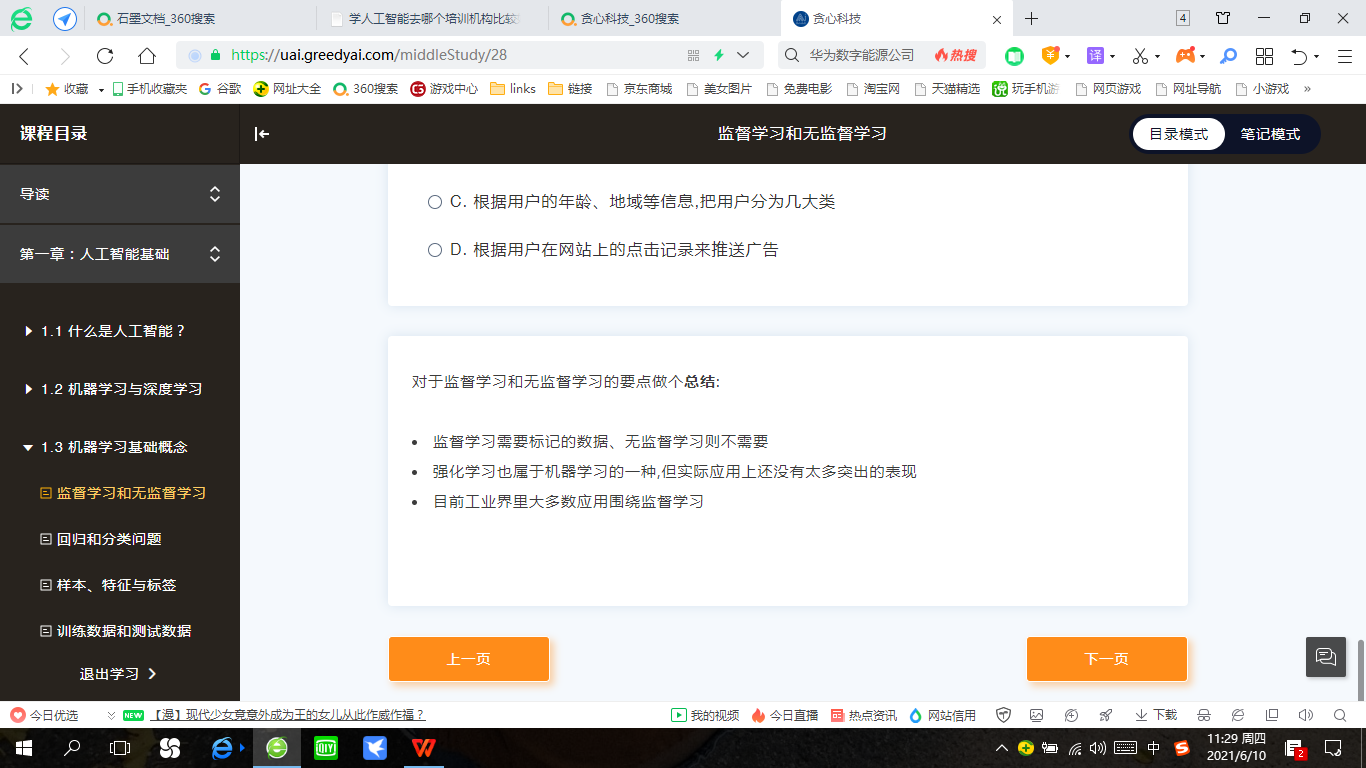Open the game center icon
The height and width of the screenshot is (768, 1366).
[x=1185, y=57]
